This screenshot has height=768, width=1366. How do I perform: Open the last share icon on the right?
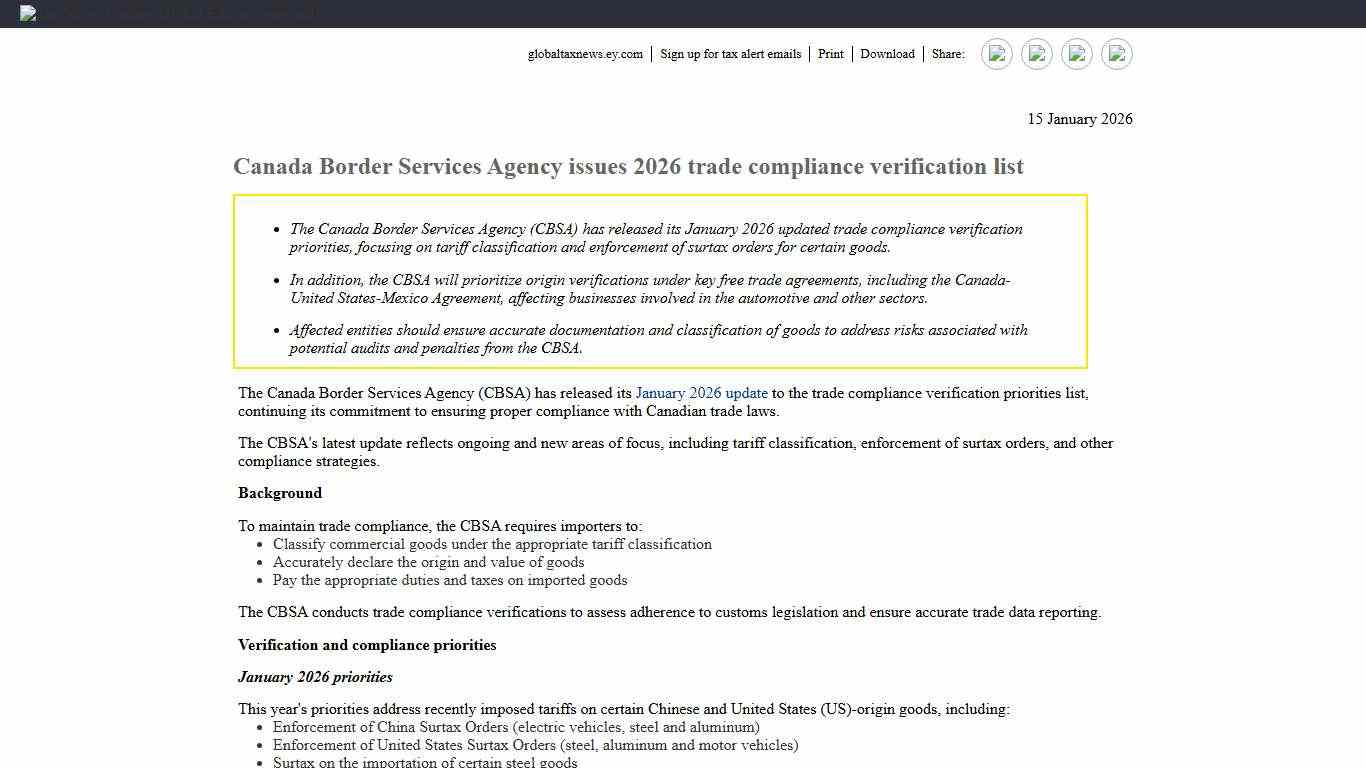coord(1116,54)
